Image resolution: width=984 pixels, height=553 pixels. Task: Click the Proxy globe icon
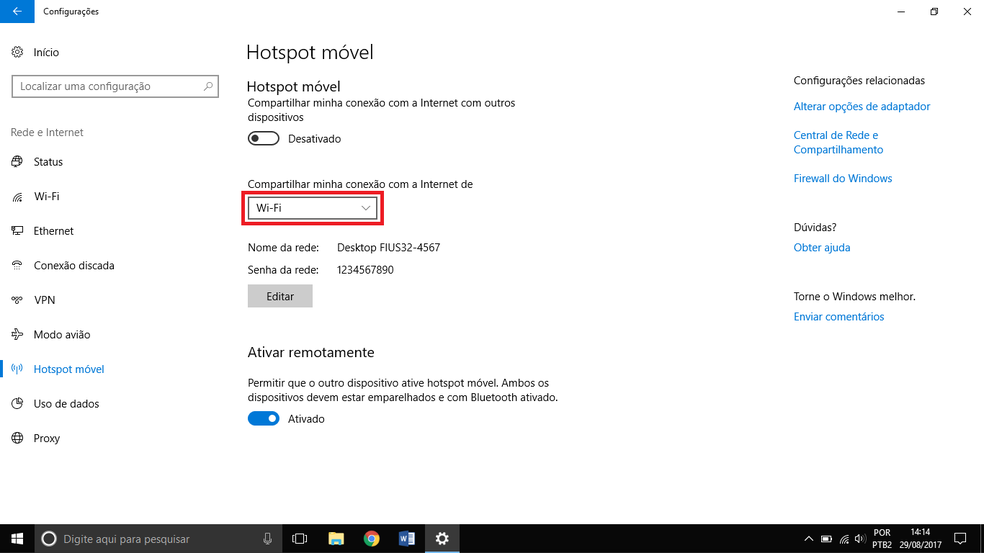(17, 438)
